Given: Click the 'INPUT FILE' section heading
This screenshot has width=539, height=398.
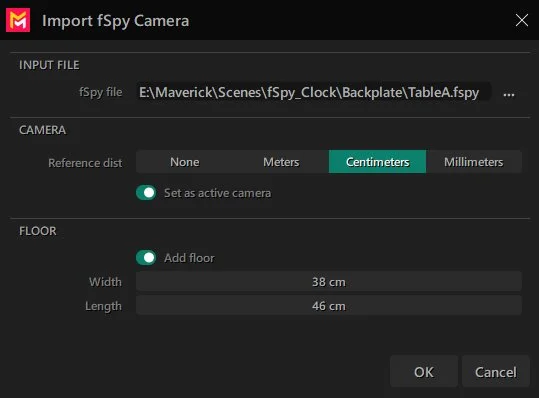Looking at the screenshot, I should (x=49, y=65).
